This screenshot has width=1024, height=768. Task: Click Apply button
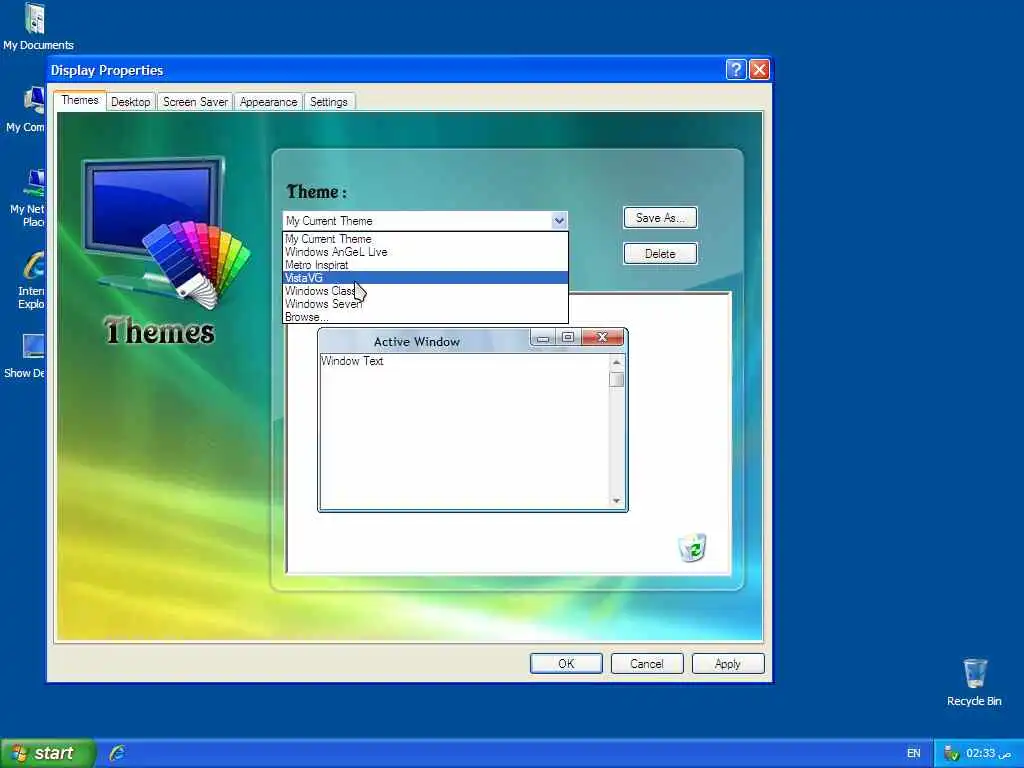tap(728, 664)
